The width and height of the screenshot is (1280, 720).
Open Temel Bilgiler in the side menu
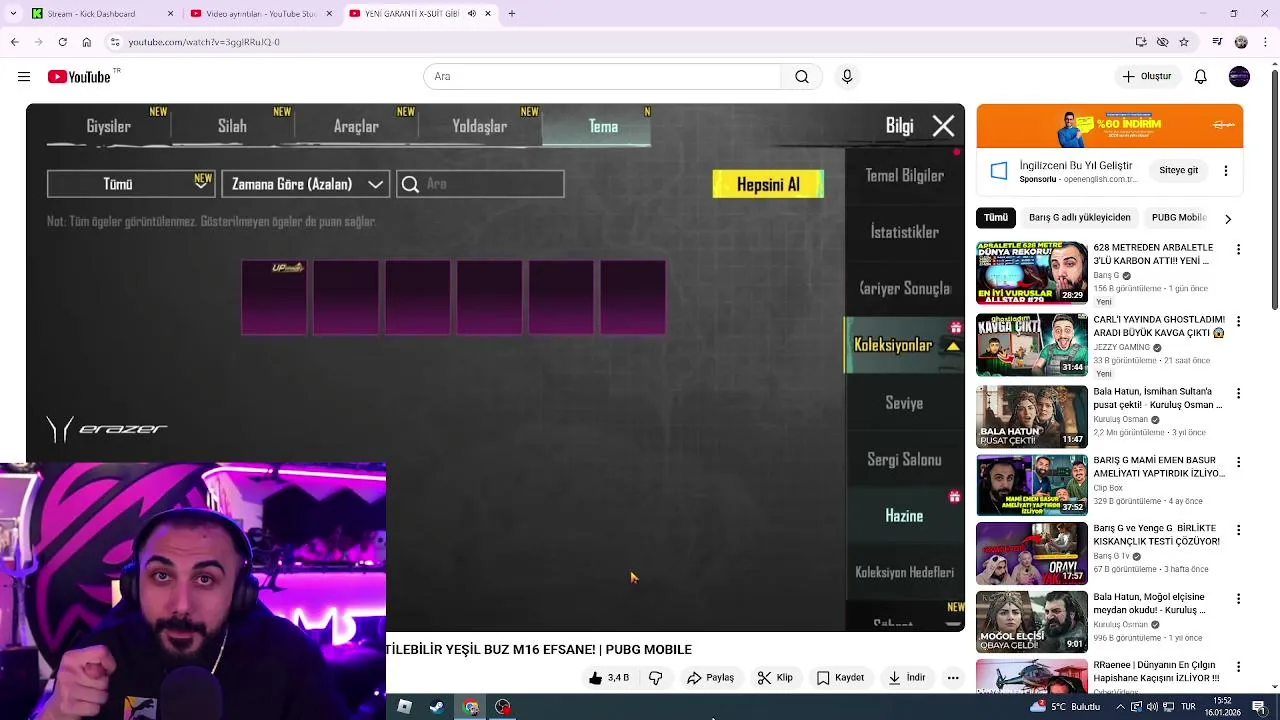[904, 176]
